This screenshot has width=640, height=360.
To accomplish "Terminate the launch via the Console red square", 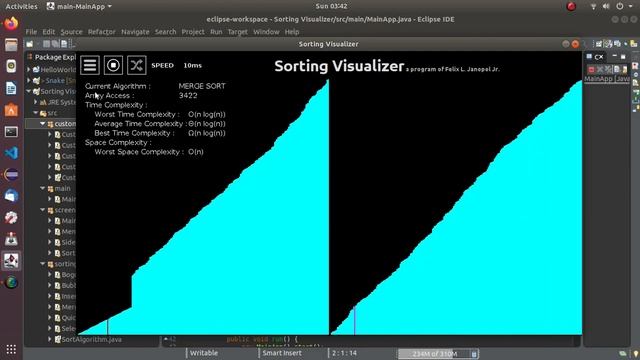I will (591, 69).
